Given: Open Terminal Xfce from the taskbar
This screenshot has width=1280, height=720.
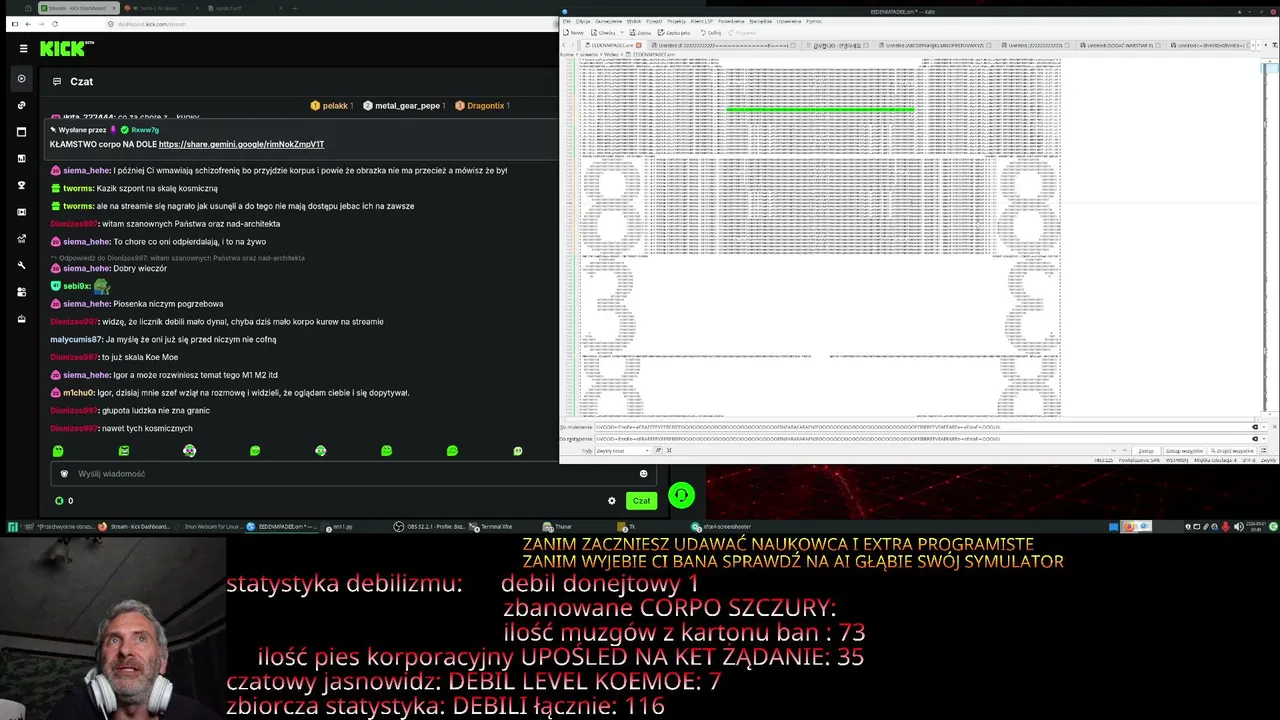Looking at the screenshot, I should [492, 527].
